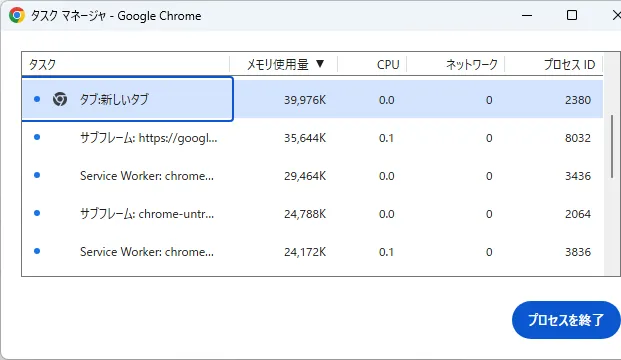Select the タブ:新しいタブ task row

click(x=312, y=99)
